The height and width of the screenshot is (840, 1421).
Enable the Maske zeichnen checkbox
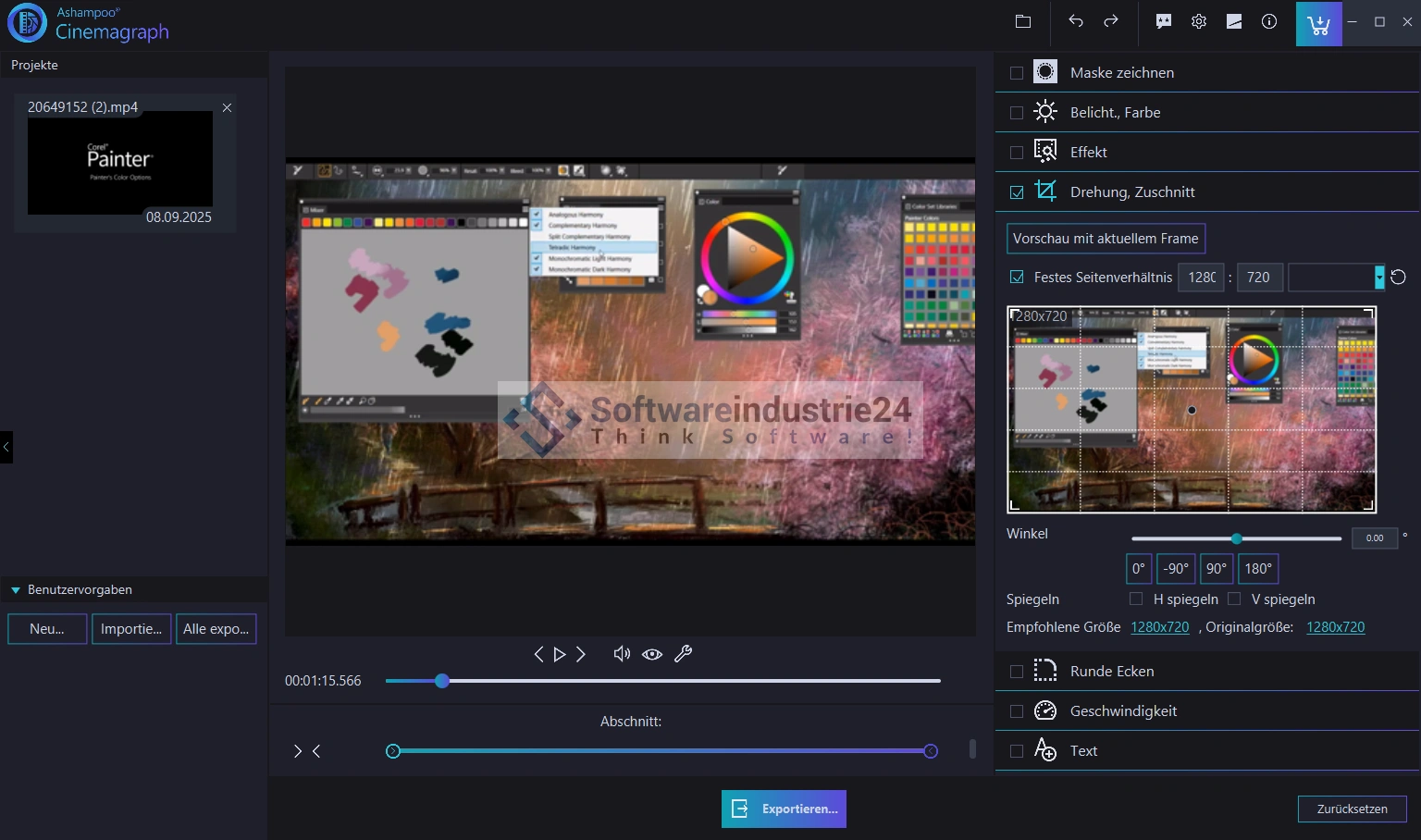(x=1017, y=73)
